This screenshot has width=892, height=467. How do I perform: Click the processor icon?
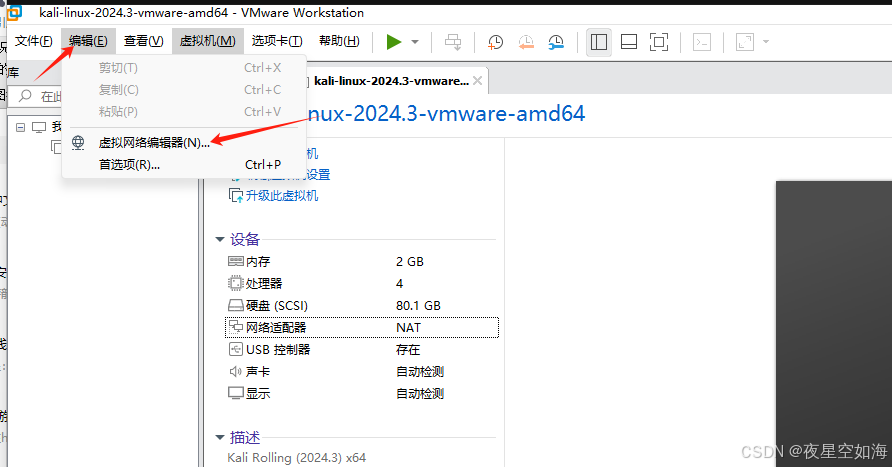[236, 283]
